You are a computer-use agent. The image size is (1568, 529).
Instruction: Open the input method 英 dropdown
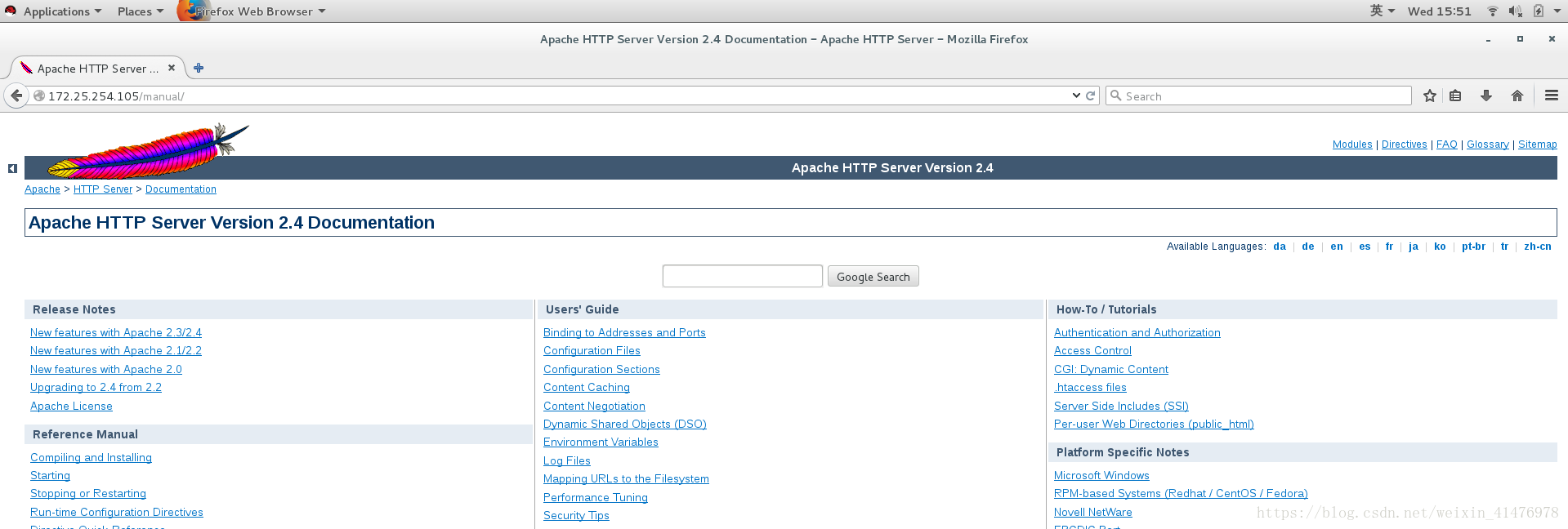[1382, 11]
